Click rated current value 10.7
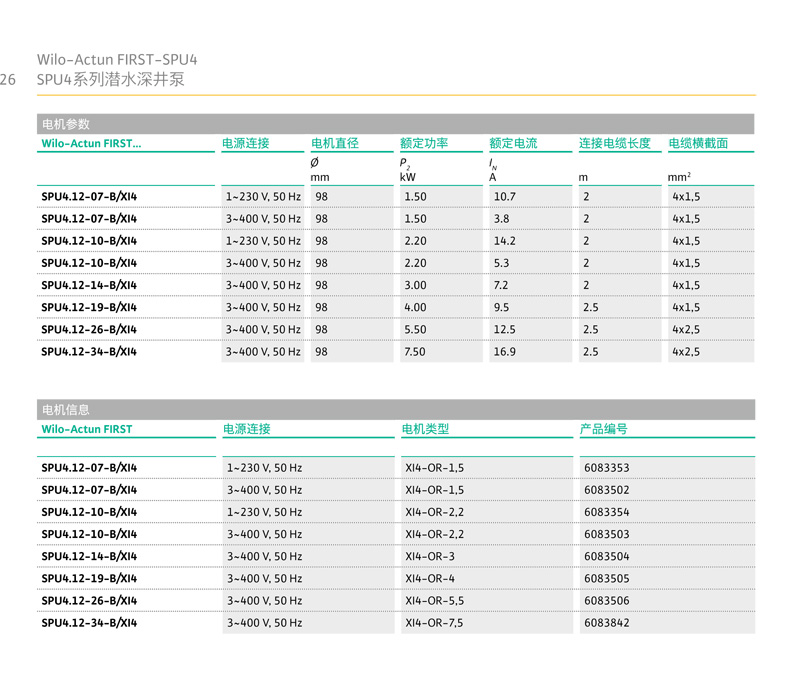 tap(504, 197)
